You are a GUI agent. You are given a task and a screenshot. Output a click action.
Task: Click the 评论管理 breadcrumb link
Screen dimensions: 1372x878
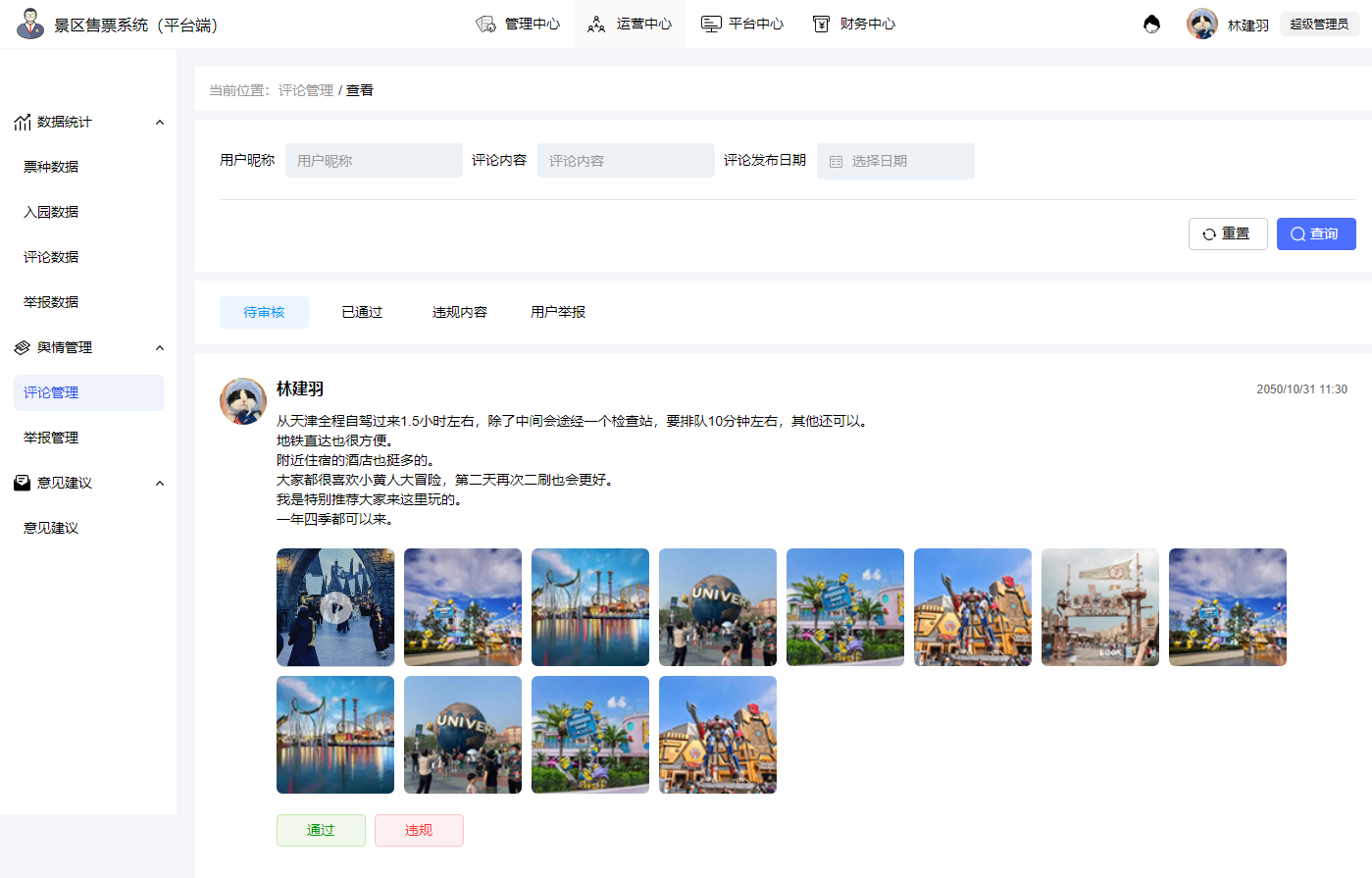(306, 90)
